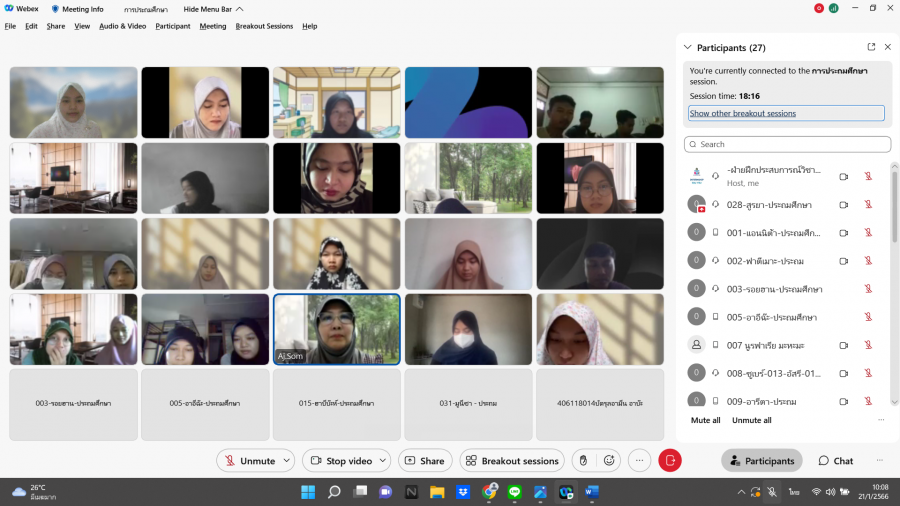Open LINE app from the taskbar
Viewport: 900px width, 506px height.
pyautogui.click(x=515, y=492)
